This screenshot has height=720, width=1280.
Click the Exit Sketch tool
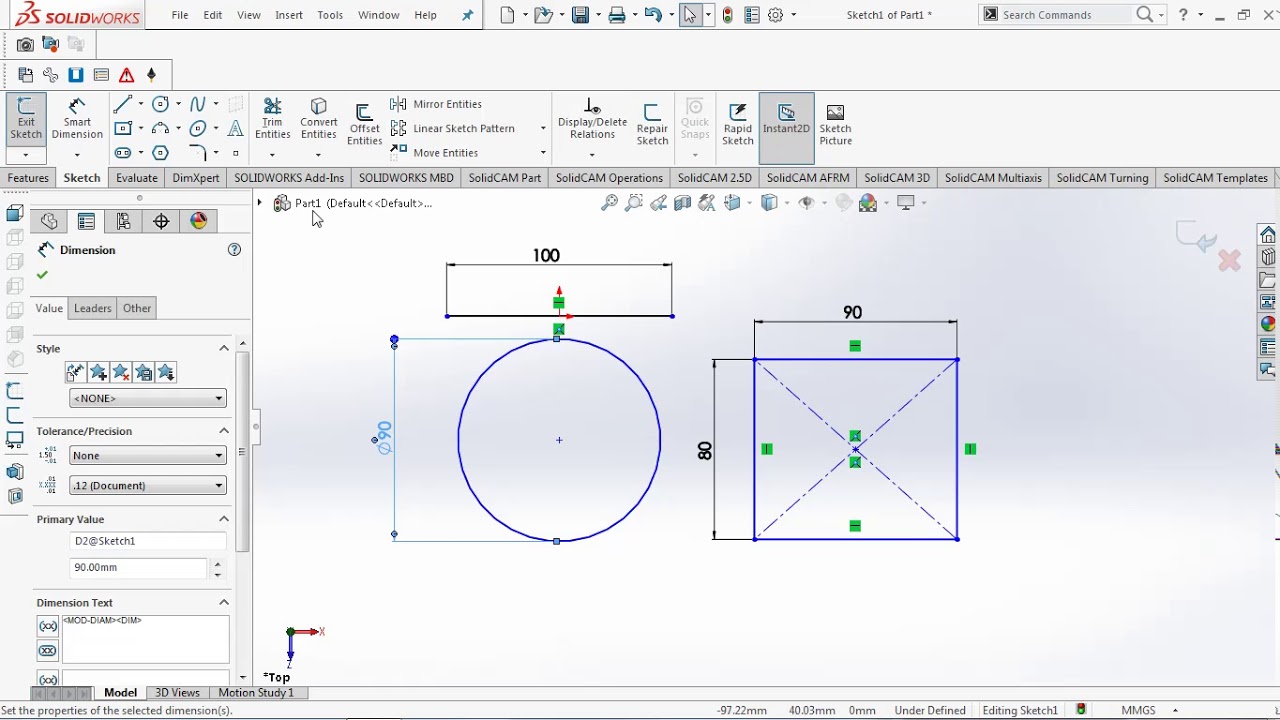pos(26,120)
